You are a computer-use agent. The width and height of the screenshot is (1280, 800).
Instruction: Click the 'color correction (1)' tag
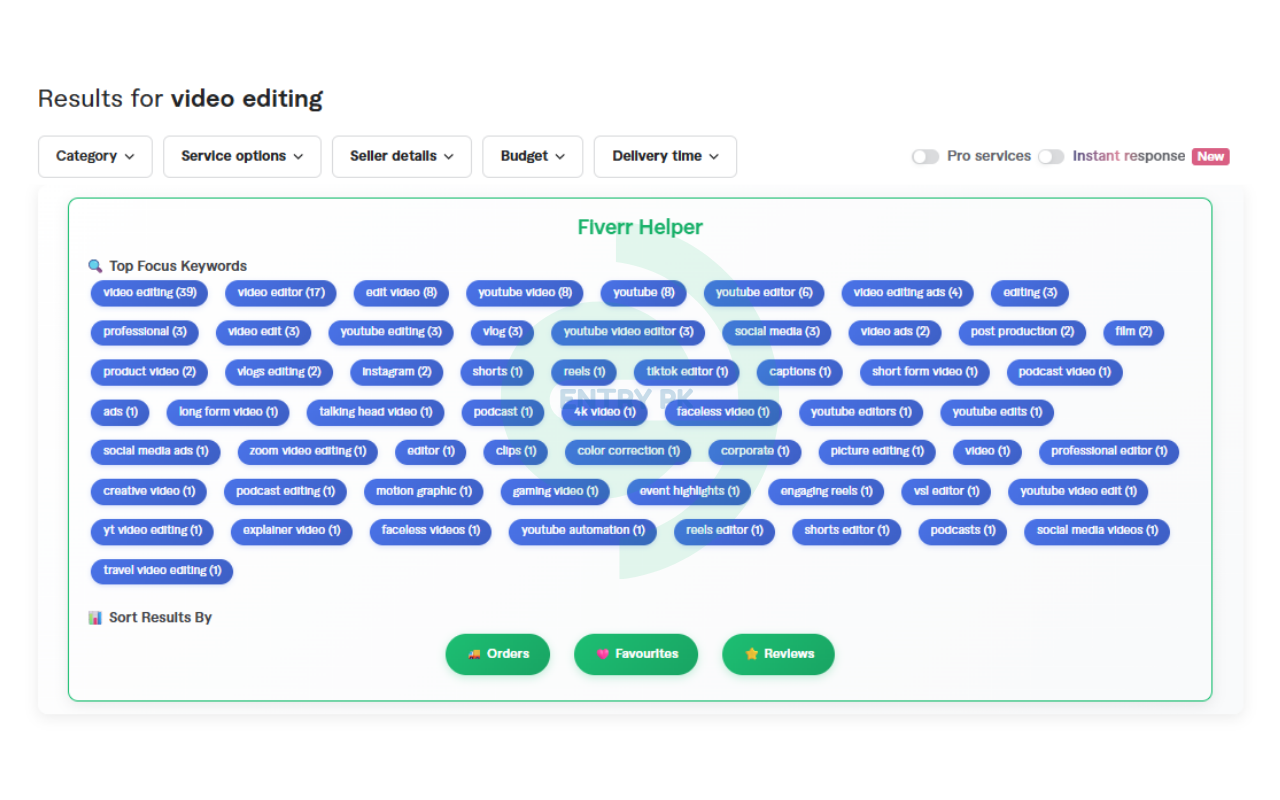point(628,451)
